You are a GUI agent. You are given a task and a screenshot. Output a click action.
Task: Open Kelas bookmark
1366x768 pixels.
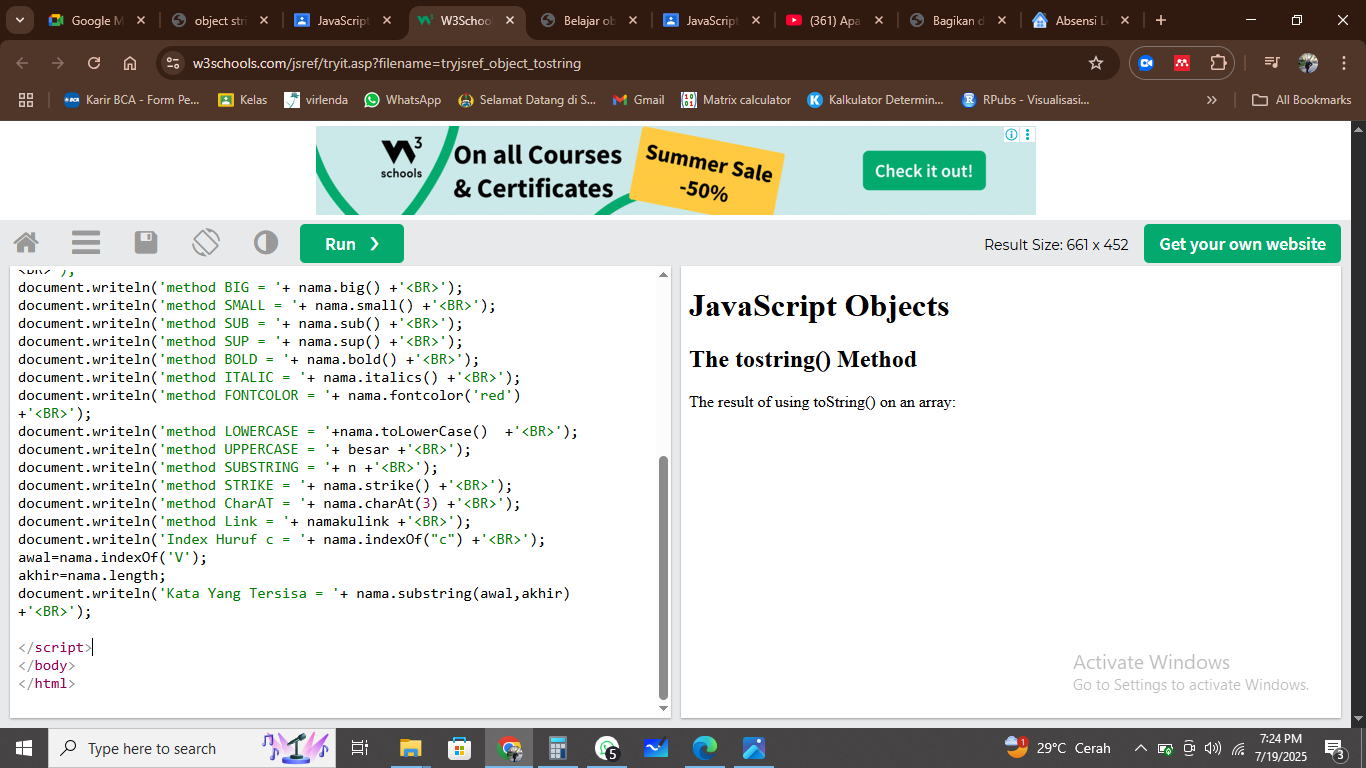[243, 99]
